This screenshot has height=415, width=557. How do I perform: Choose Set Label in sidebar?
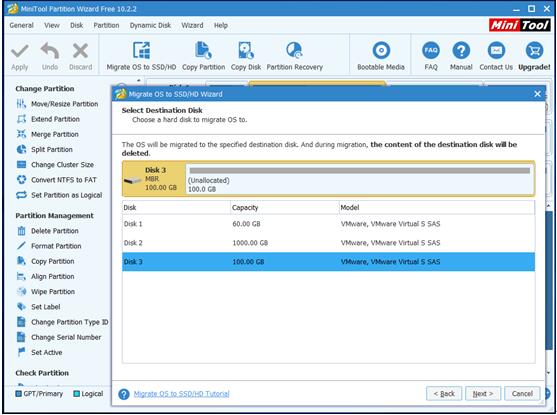[39, 307]
